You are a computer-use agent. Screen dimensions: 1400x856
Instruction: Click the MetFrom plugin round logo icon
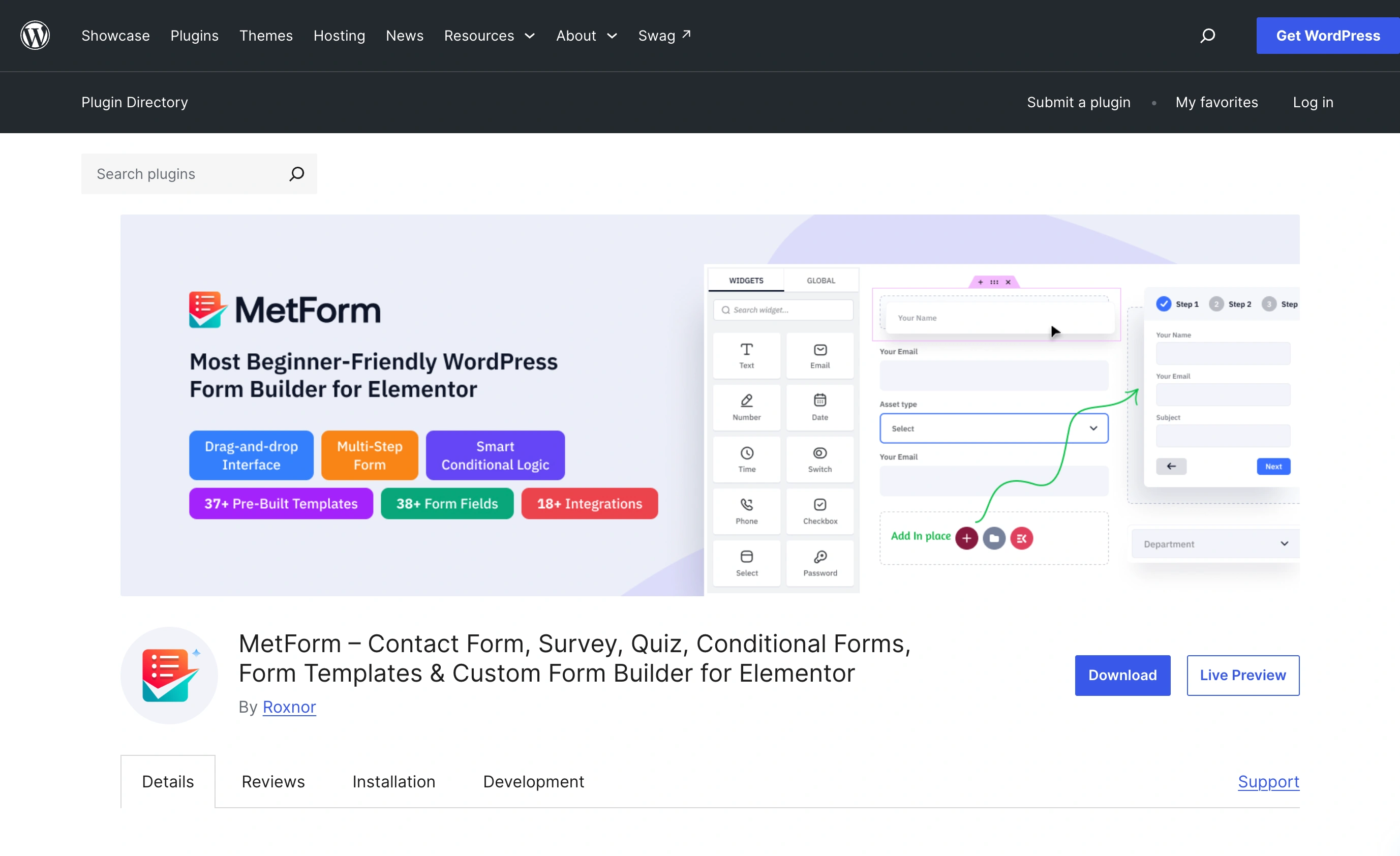tap(169, 675)
